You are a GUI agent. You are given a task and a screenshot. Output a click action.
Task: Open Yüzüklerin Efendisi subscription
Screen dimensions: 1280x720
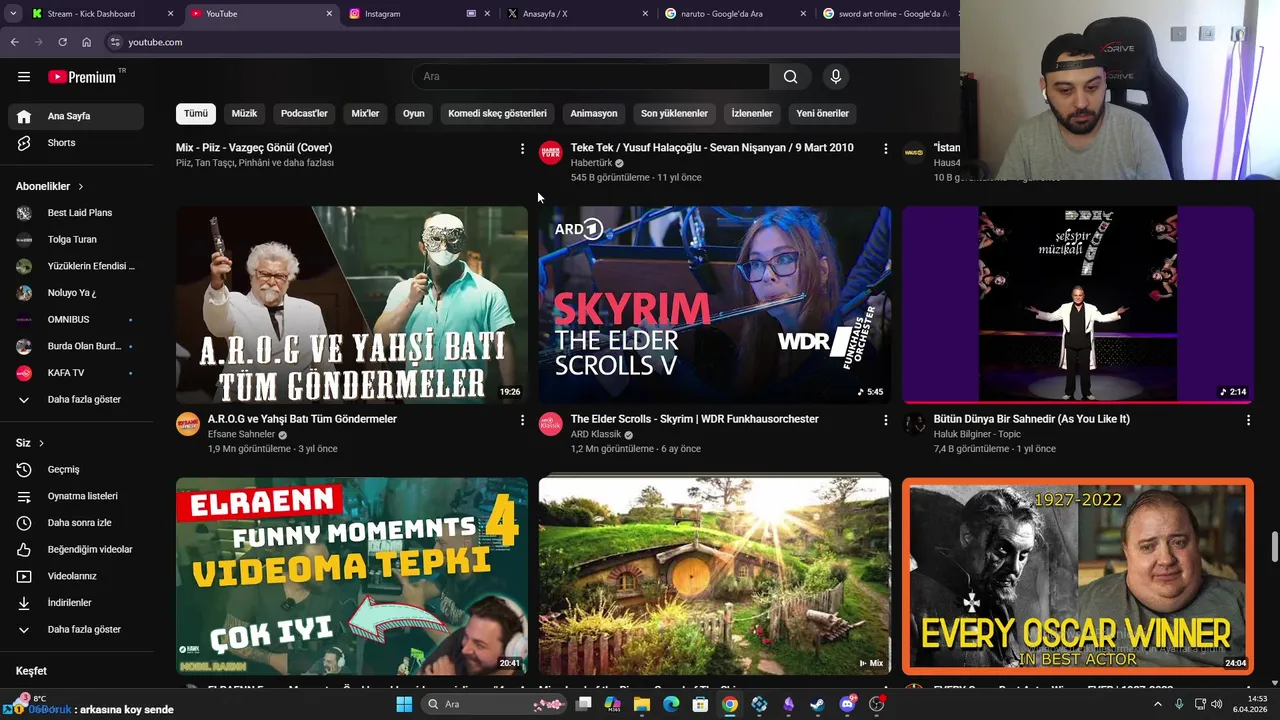coord(76,266)
